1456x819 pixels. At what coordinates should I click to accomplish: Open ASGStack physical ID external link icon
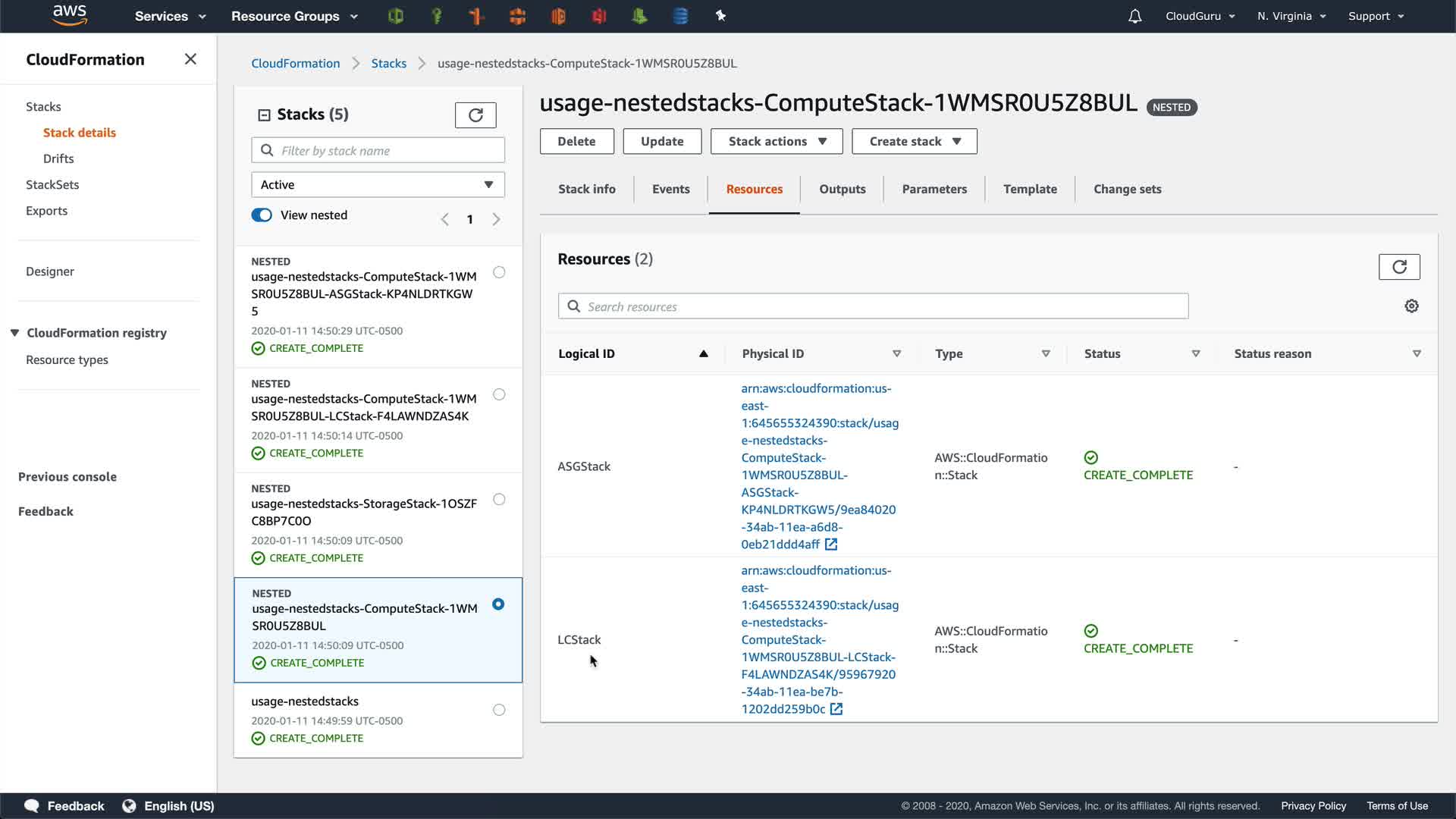[x=831, y=544]
